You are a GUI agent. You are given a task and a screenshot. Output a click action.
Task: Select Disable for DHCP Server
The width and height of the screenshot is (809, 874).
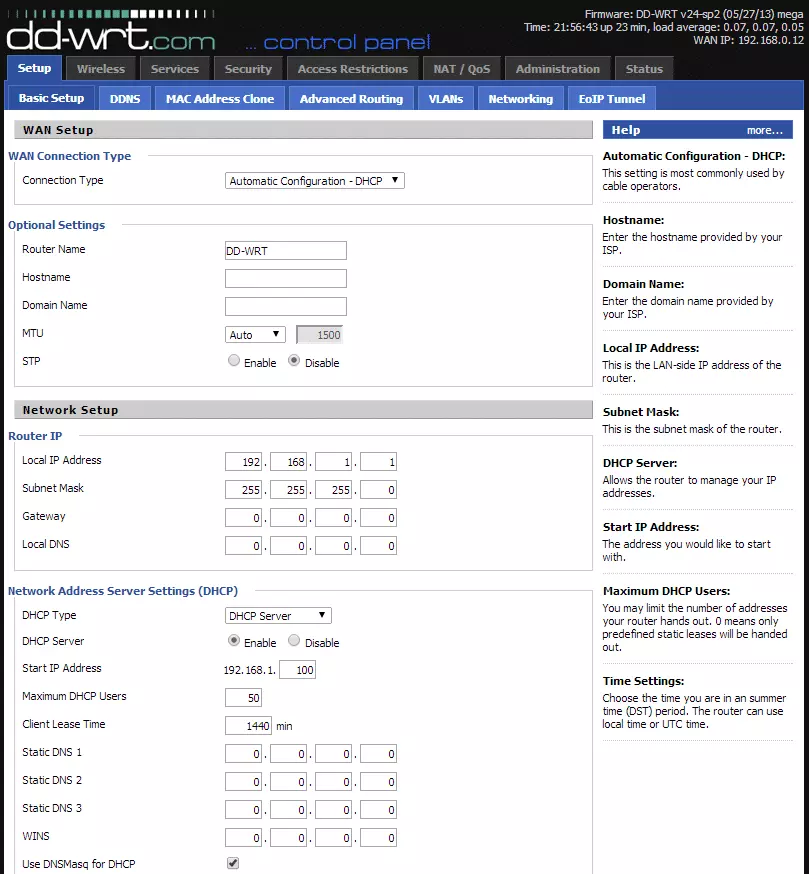pos(294,642)
